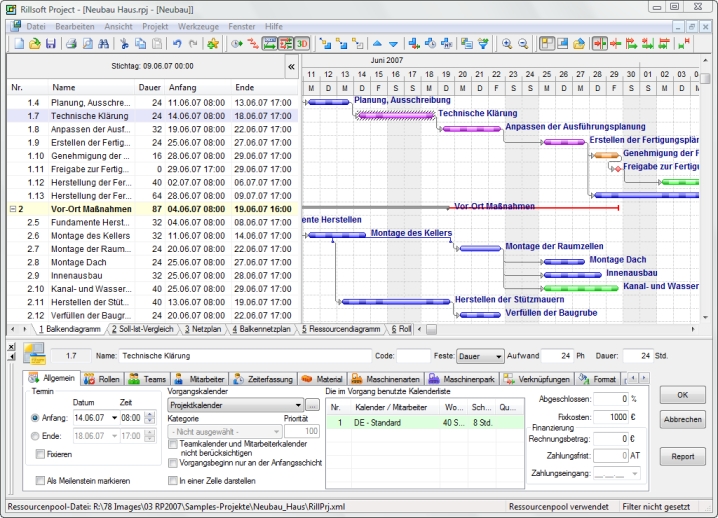Screen dimensions: 718x518
Task: Check 'Als Meilenstein markieren'
Action: 40,480
